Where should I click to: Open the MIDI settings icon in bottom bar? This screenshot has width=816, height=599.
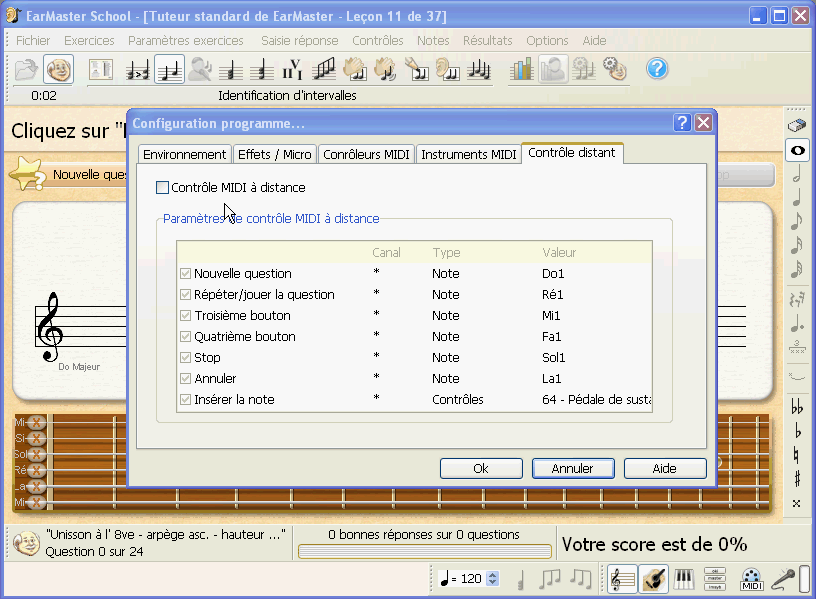[x=751, y=579]
